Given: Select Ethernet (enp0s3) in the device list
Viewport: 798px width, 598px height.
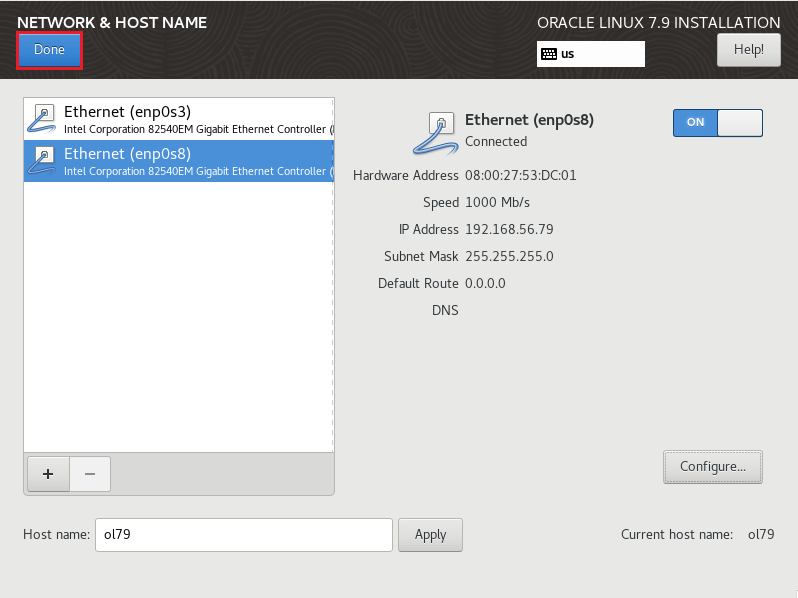Looking at the screenshot, I should [x=179, y=119].
